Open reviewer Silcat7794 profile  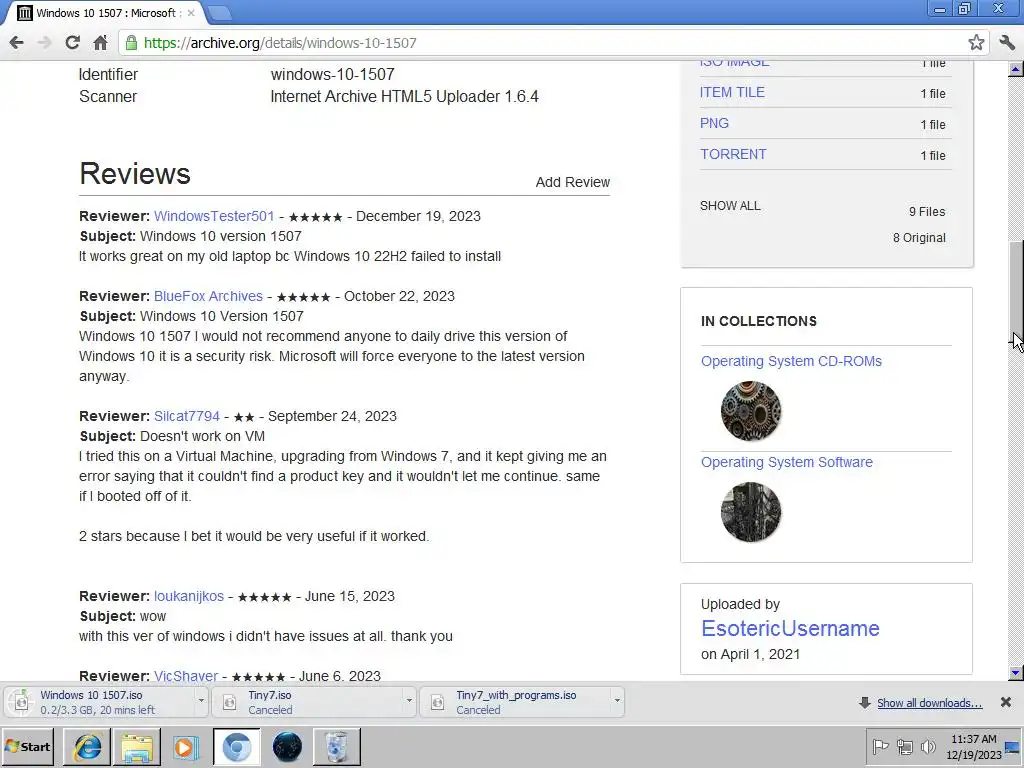187,416
